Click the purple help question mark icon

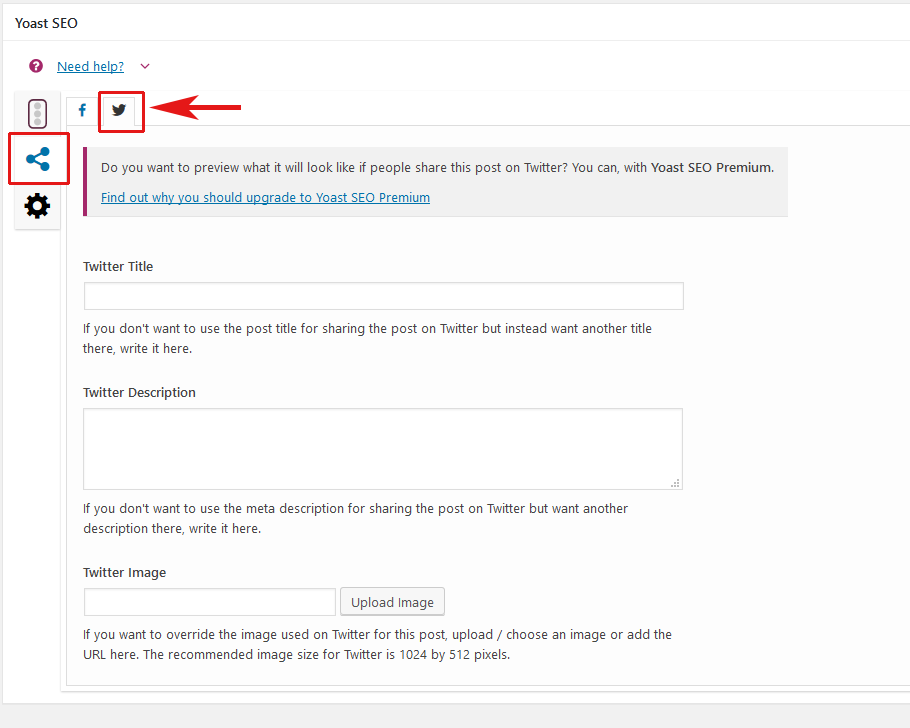point(36,66)
